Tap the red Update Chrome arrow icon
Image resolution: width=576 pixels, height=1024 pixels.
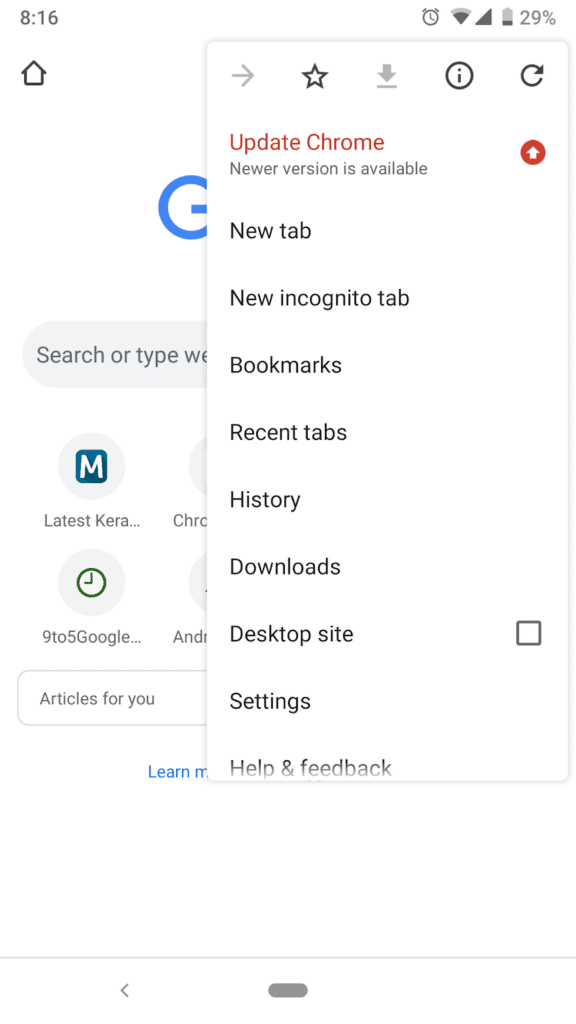pos(531,152)
